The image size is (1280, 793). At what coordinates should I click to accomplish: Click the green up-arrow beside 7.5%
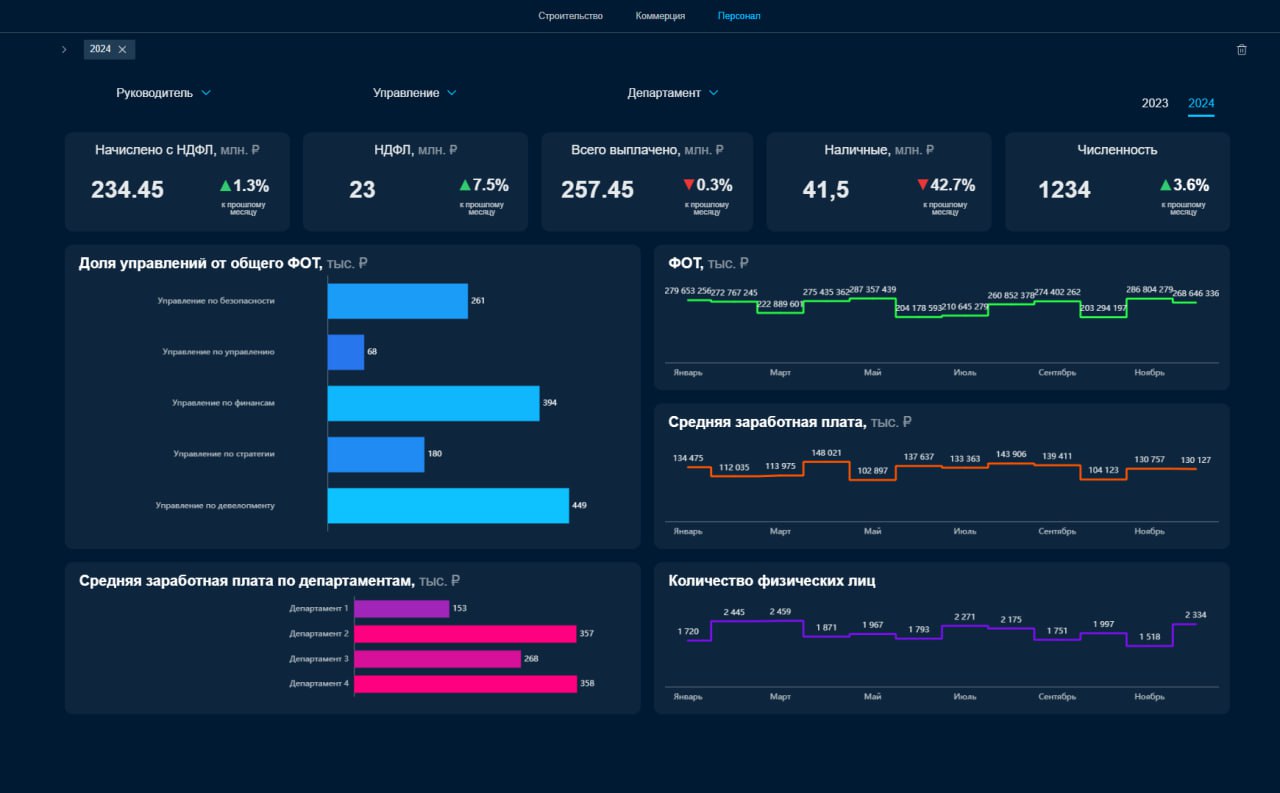[465, 185]
